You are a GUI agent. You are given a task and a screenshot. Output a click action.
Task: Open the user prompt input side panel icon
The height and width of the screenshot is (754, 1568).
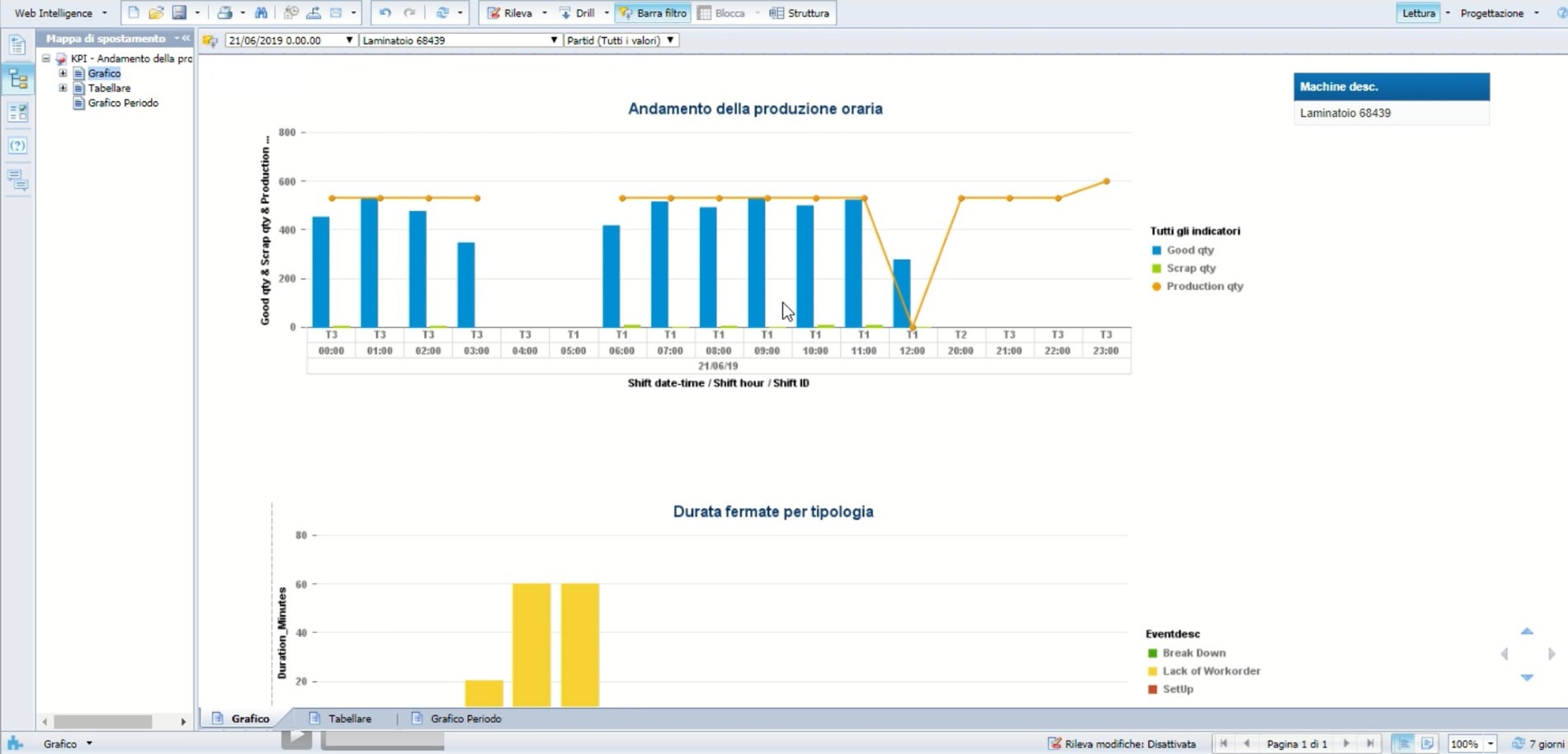pos(18,146)
